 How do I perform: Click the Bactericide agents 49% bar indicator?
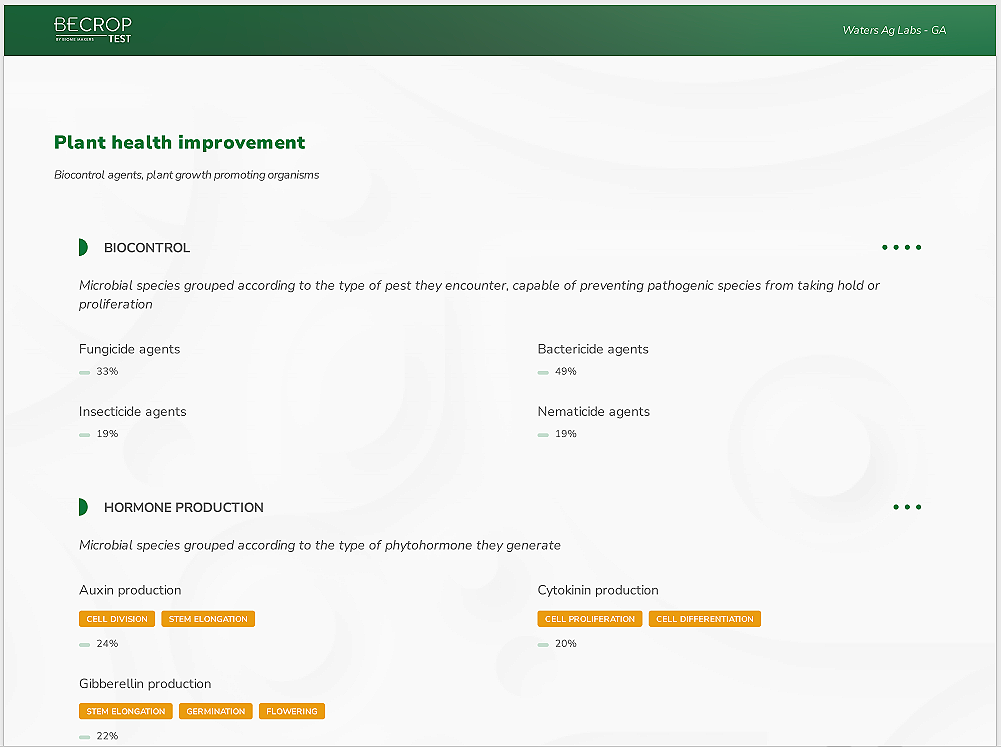click(x=543, y=372)
